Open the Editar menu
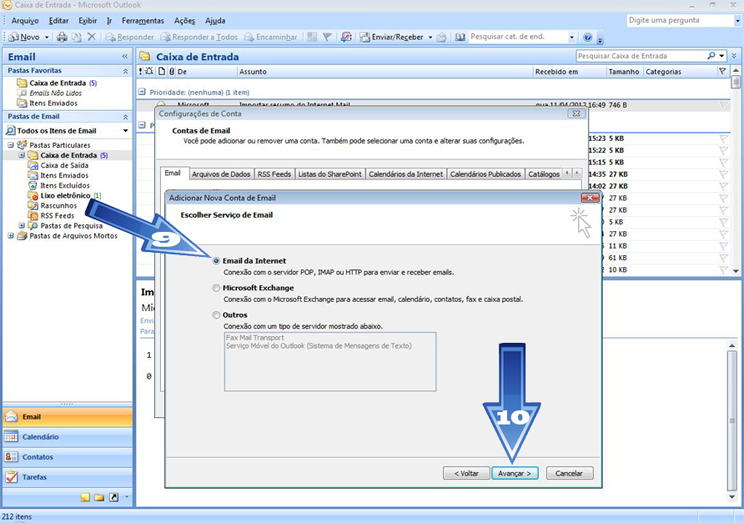The image size is (744, 523). (x=58, y=21)
